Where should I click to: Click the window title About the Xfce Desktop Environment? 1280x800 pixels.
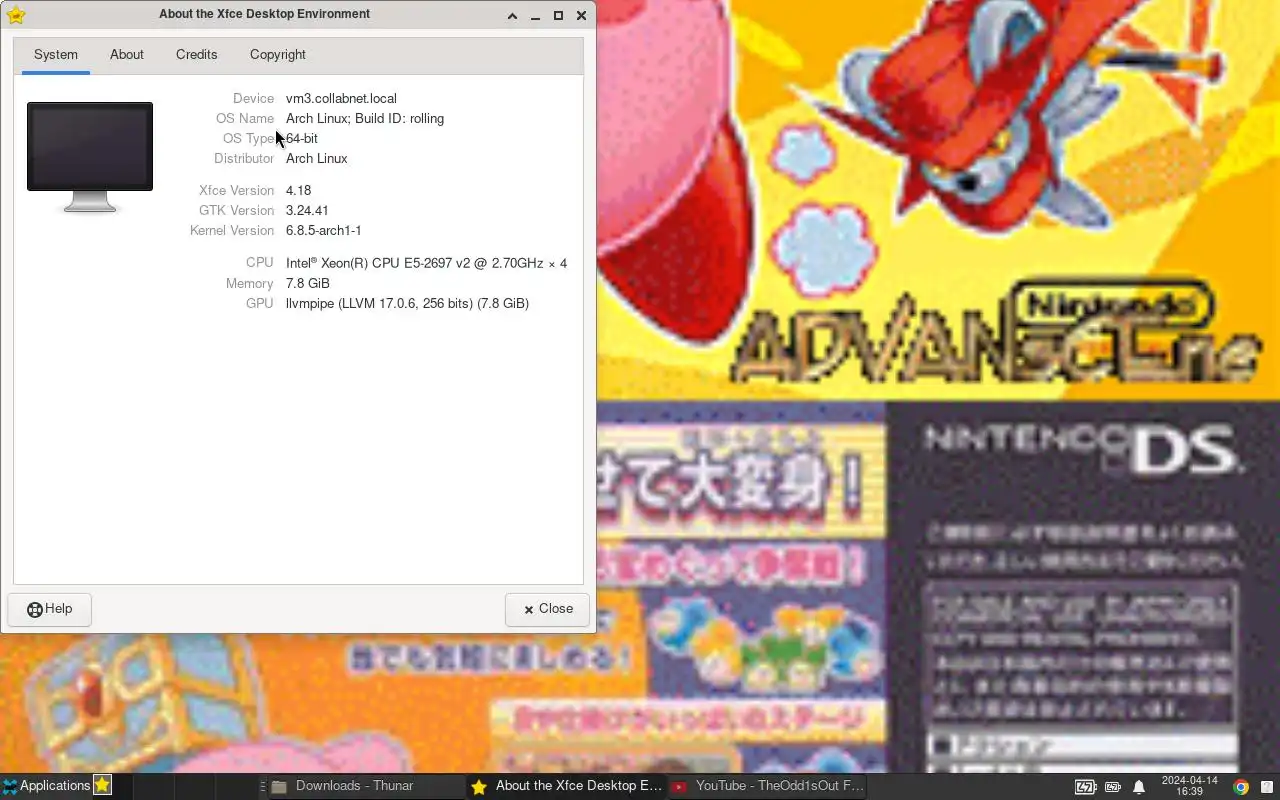tap(264, 14)
